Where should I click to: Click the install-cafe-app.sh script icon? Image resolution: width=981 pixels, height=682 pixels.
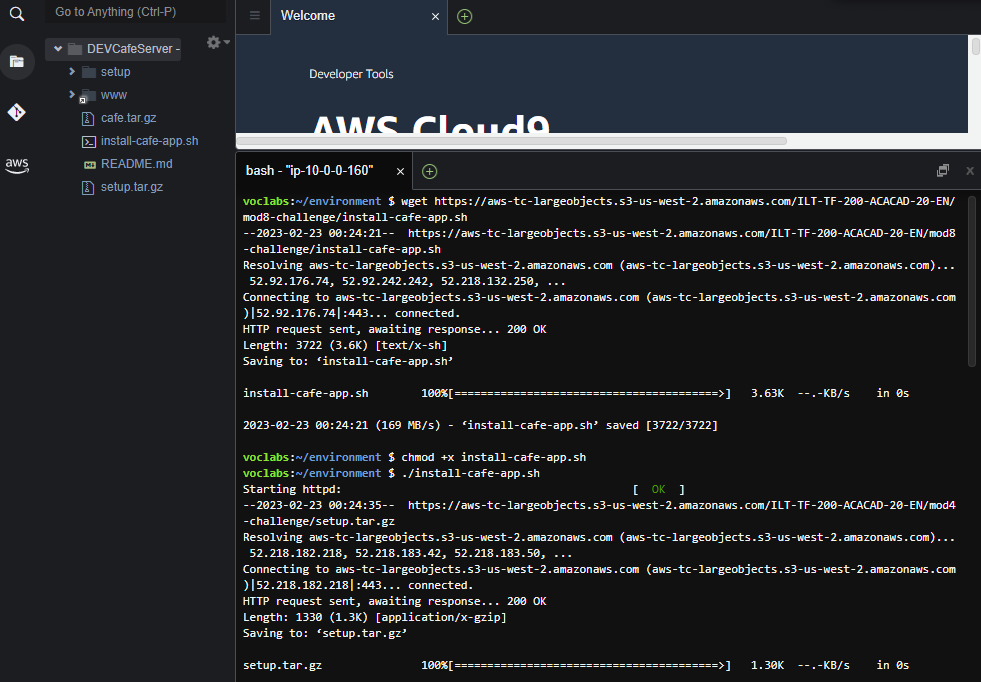click(x=89, y=141)
